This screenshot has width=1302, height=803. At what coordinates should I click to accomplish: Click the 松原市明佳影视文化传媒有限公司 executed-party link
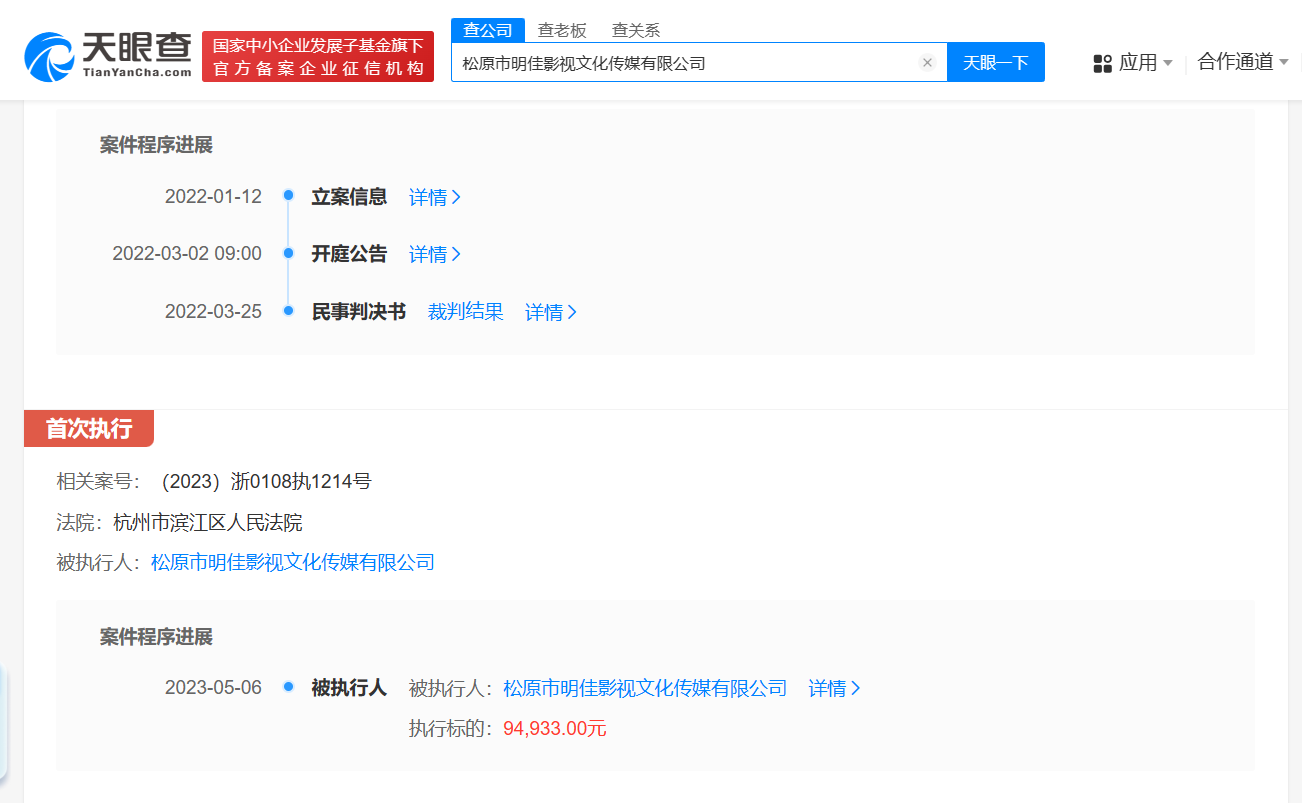pos(290,562)
